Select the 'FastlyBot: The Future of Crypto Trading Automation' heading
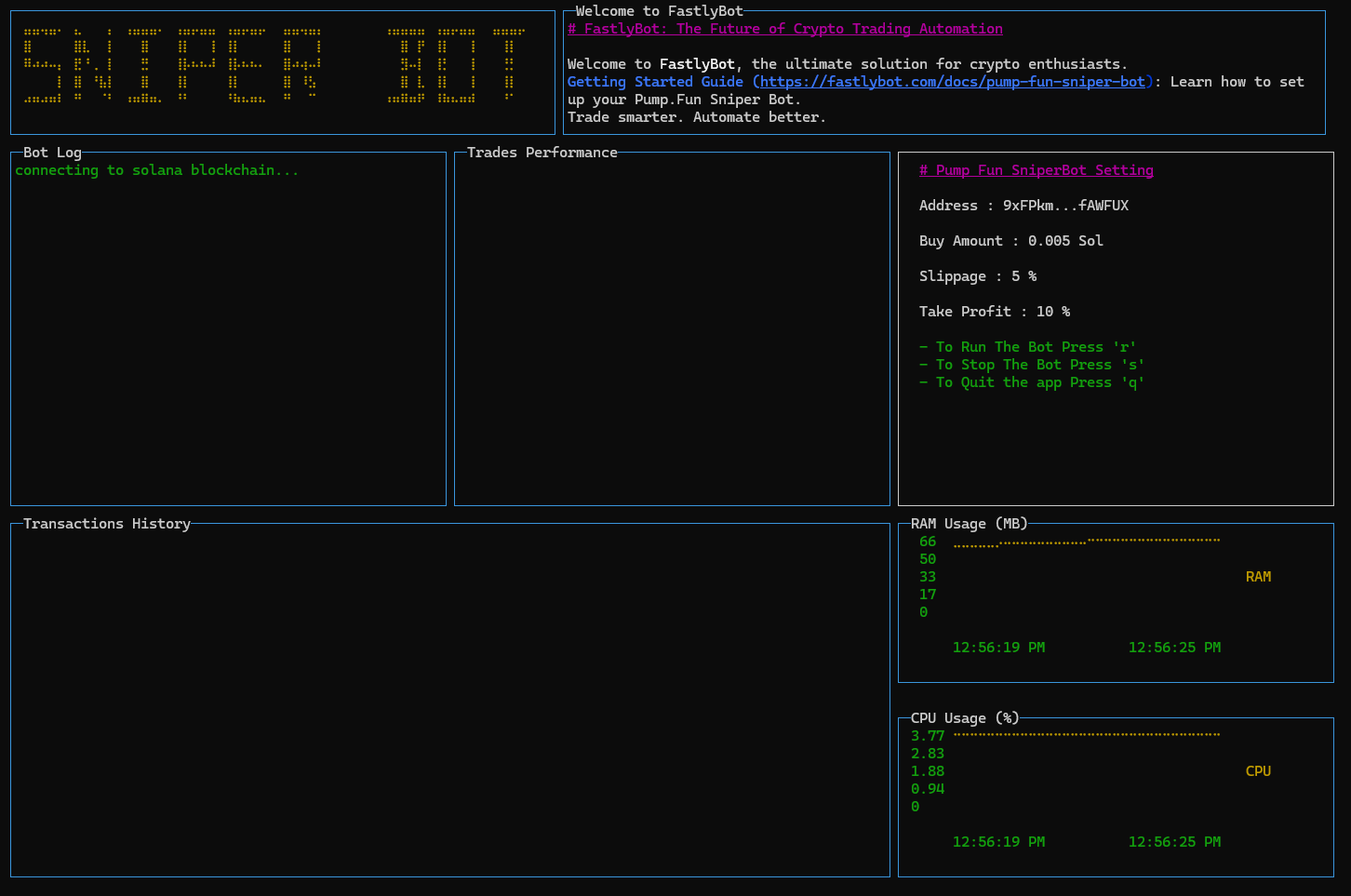This screenshot has width=1351, height=896. (785, 29)
